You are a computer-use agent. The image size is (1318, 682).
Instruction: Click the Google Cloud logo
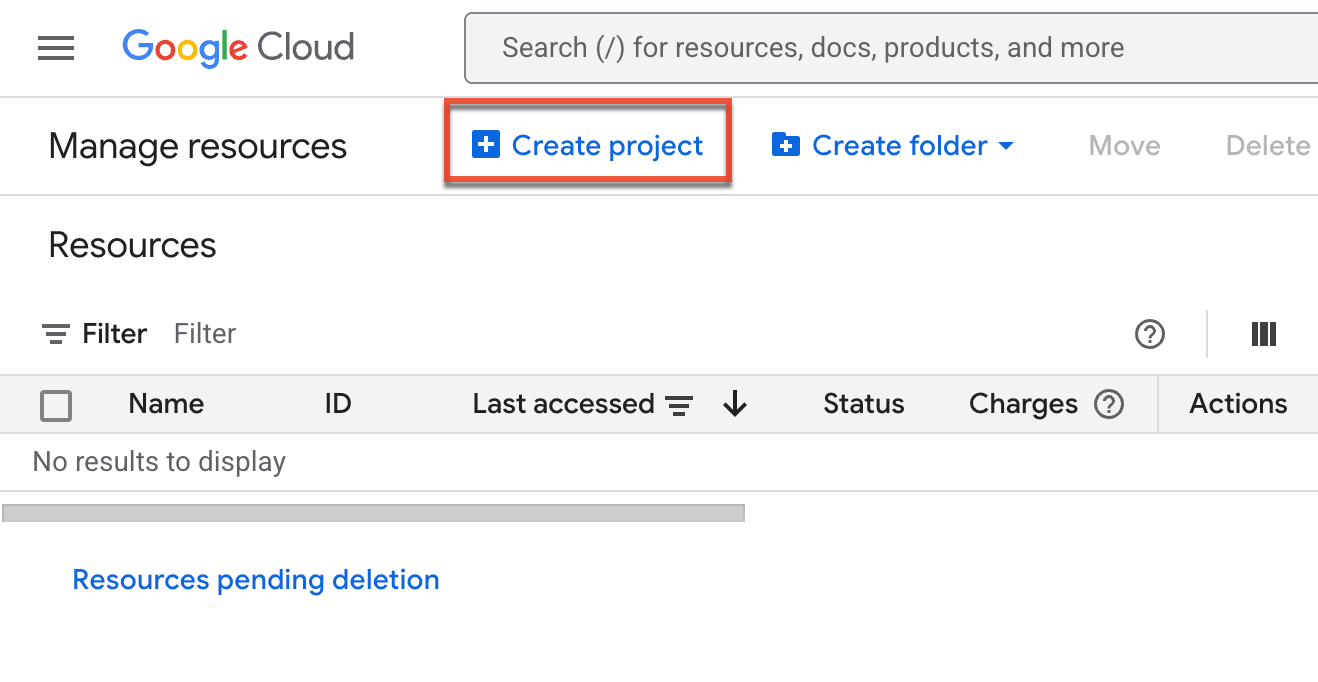238,48
